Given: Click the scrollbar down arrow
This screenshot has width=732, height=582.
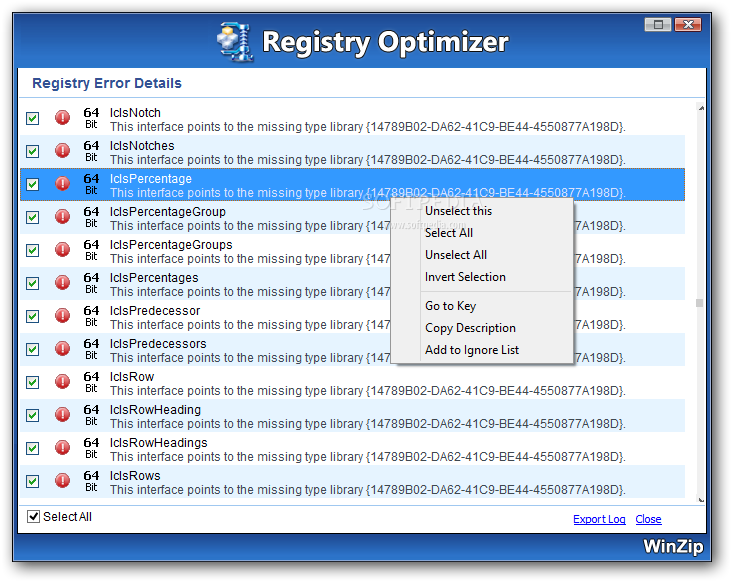Looking at the screenshot, I should (700, 499).
